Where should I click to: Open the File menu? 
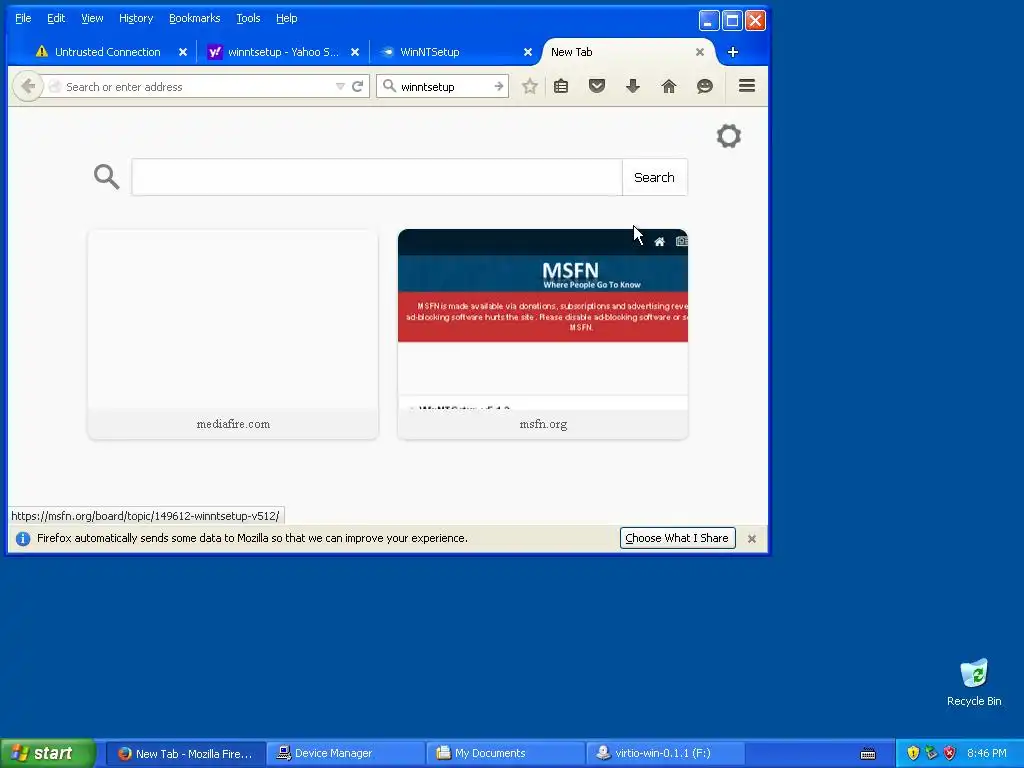point(23,18)
